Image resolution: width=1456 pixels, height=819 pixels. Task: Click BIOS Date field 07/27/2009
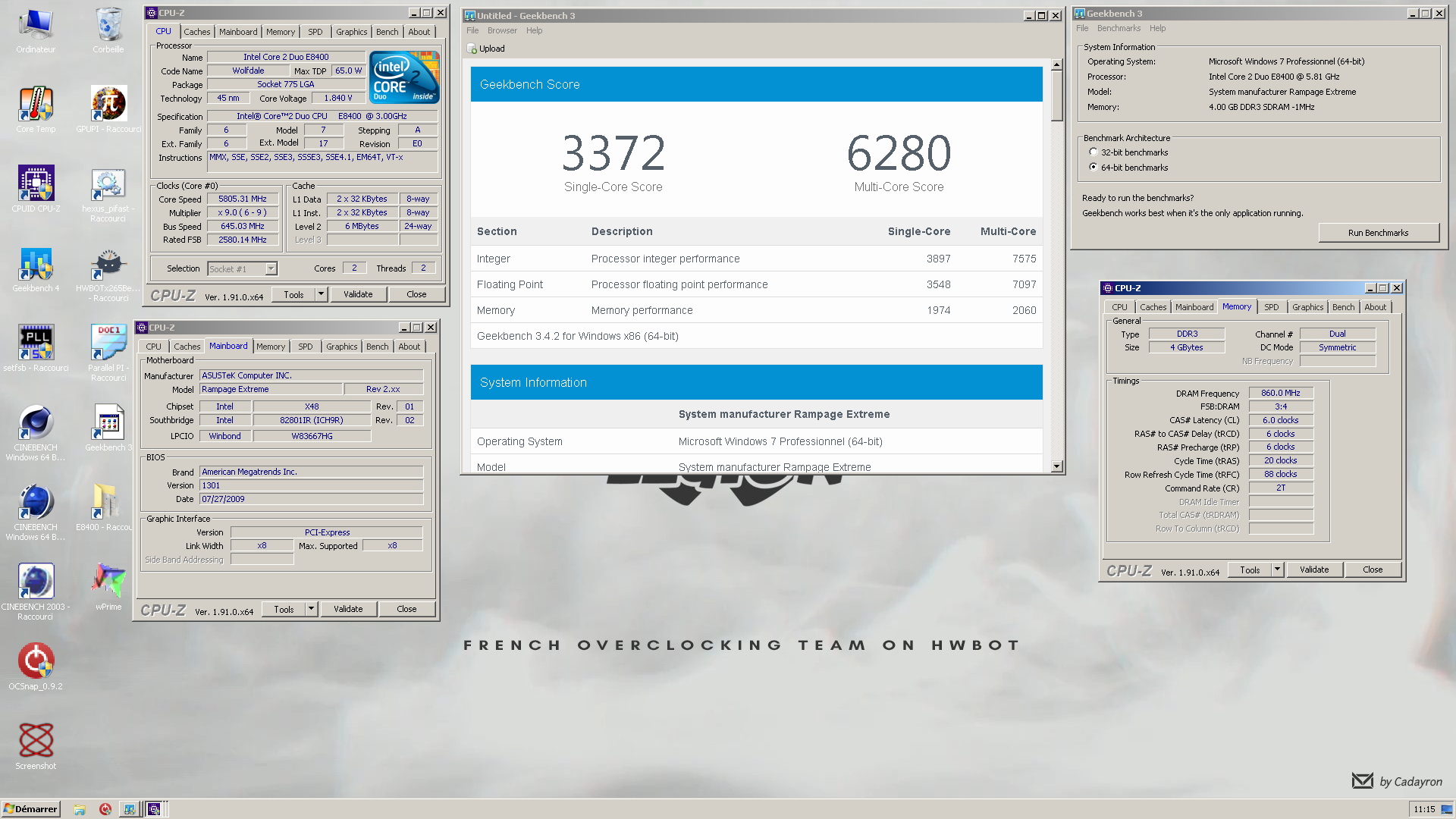(311, 499)
